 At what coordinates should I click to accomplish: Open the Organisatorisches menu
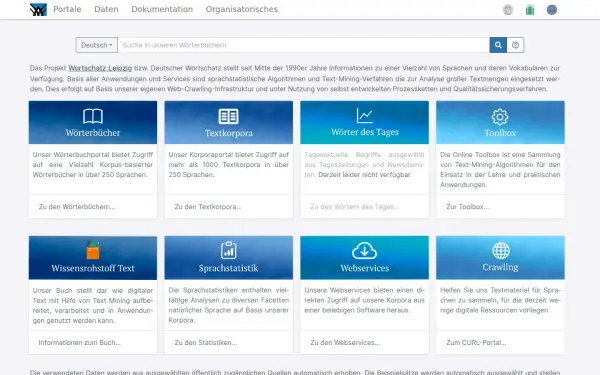[x=241, y=9]
